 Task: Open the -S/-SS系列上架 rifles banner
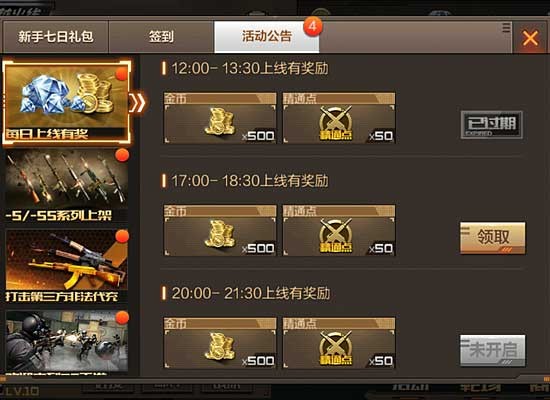tap(67, 186)
